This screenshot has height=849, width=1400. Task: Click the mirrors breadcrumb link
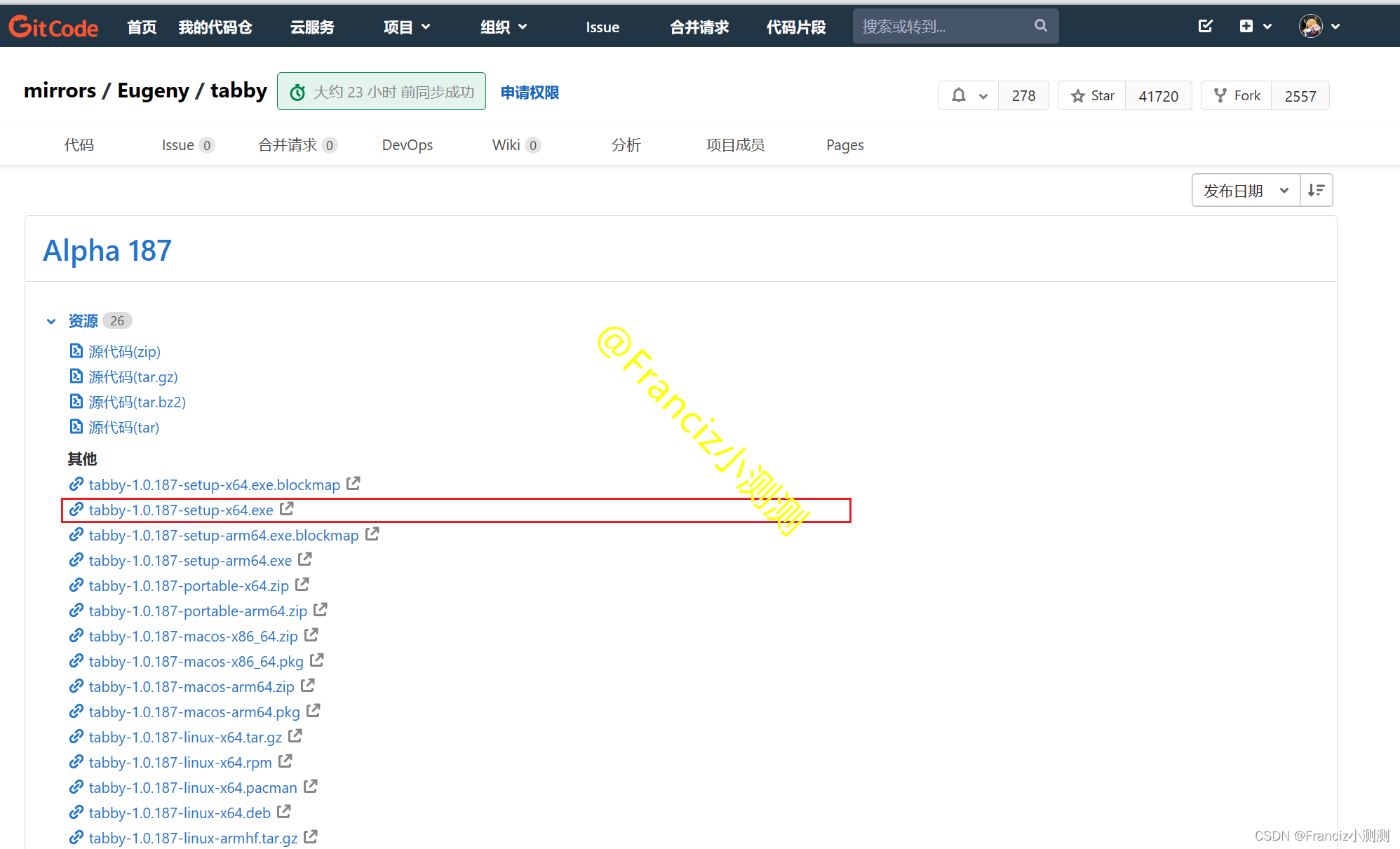pyautogui.click(x=60, y=90)
